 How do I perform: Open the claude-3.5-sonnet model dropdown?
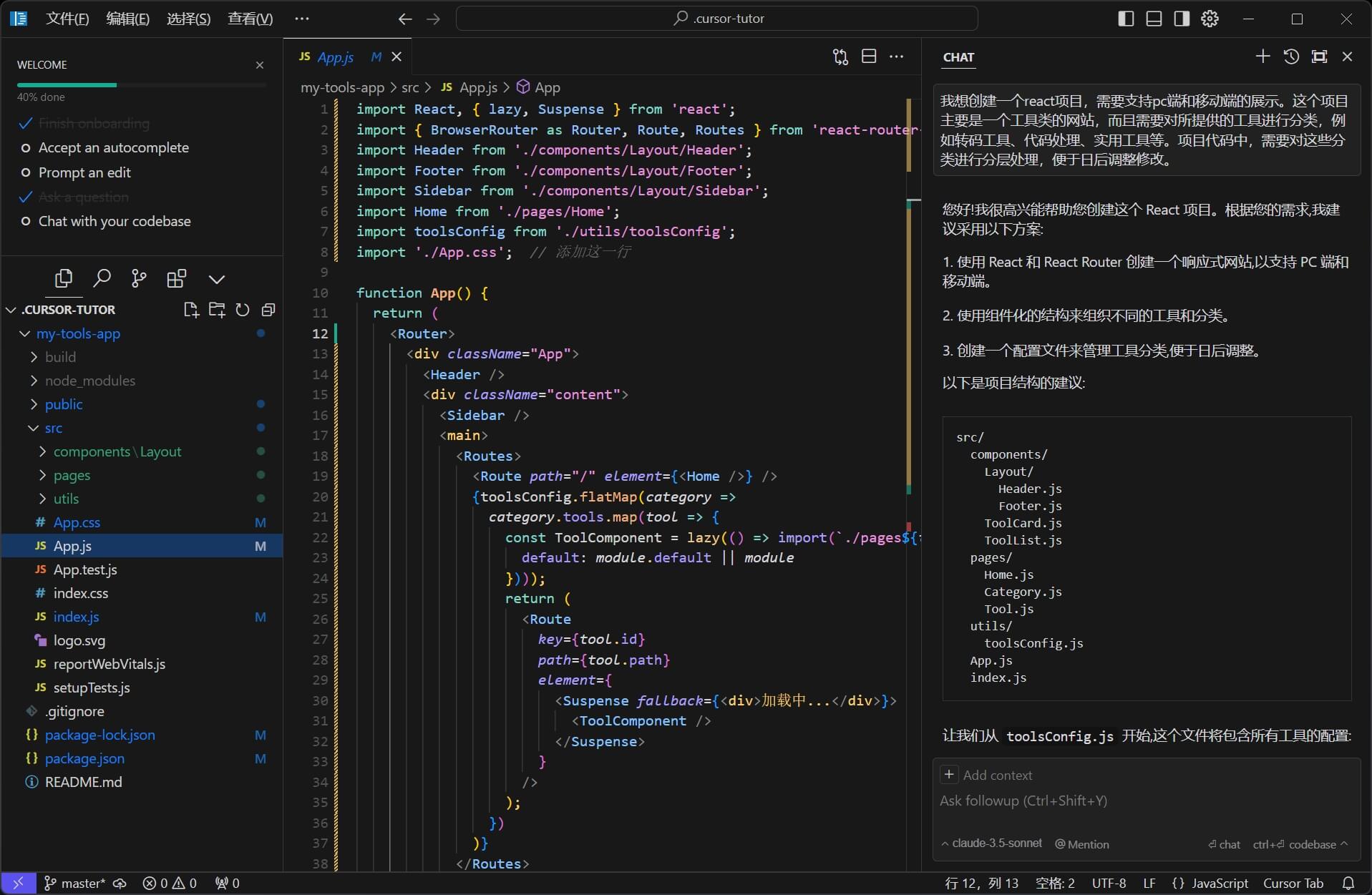click(x=991, y=843)
